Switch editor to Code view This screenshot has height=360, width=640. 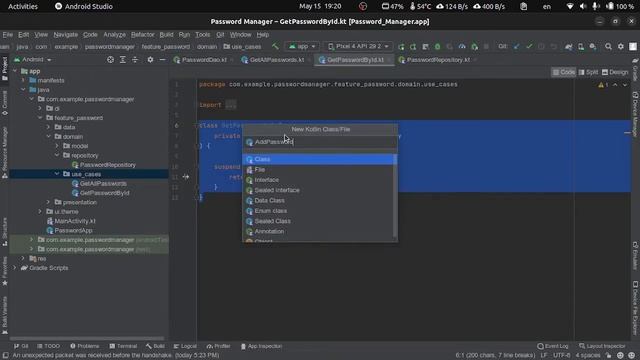(563, 72)
